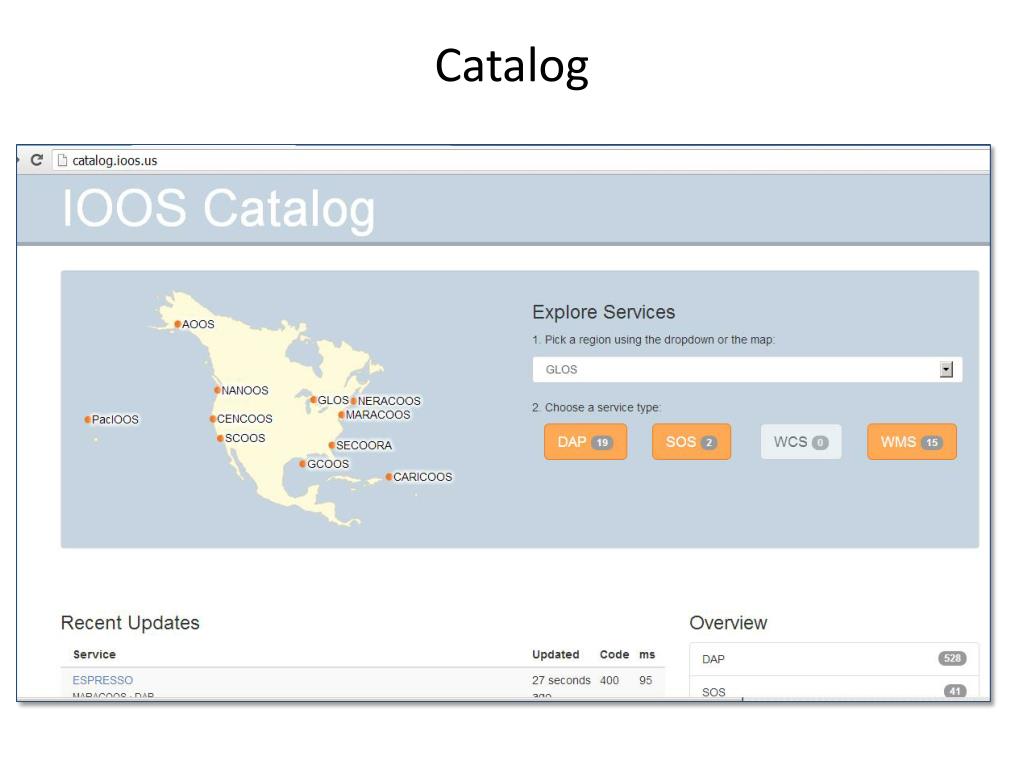Select the GLOS marker on the map
Screen dimensions: 1024x768
click(313, 400)
